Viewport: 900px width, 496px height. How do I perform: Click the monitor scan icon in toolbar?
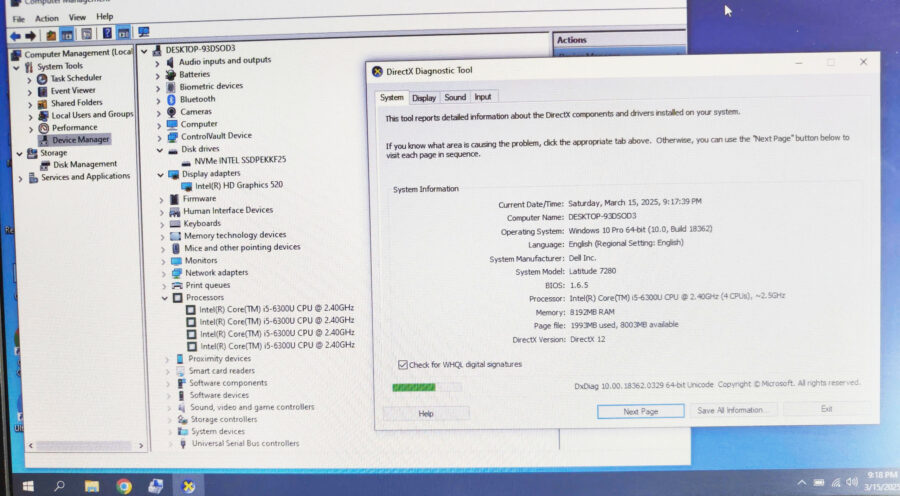tap(143, 32)
